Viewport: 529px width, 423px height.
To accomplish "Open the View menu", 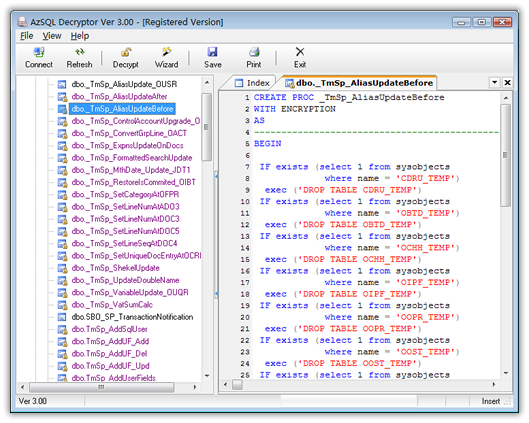I will 52,36.
